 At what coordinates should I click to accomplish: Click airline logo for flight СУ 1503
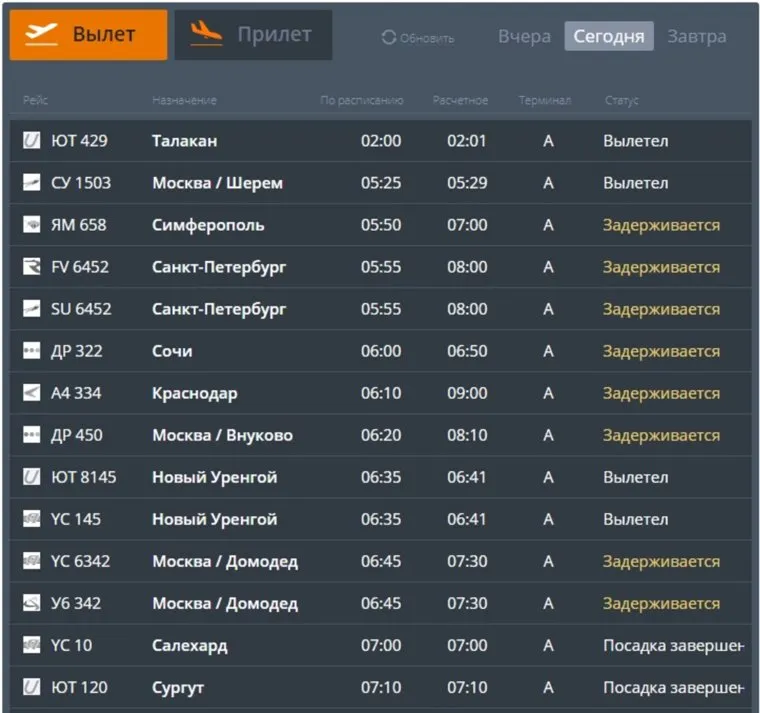(x=32, y=183)
